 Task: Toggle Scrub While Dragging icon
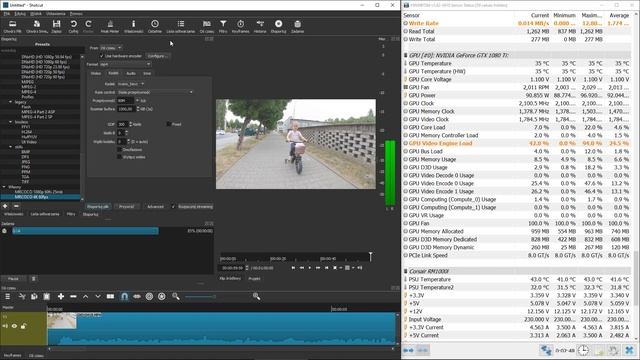(137, 296)
